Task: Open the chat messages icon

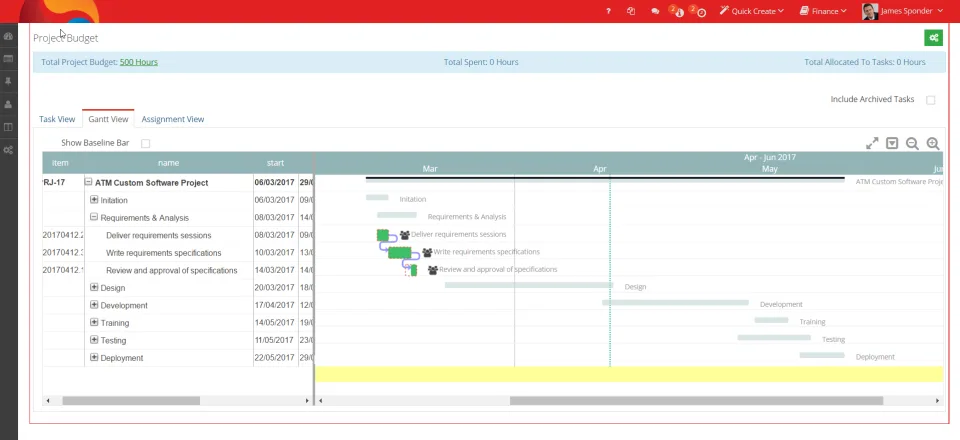Action: [655, 11]
